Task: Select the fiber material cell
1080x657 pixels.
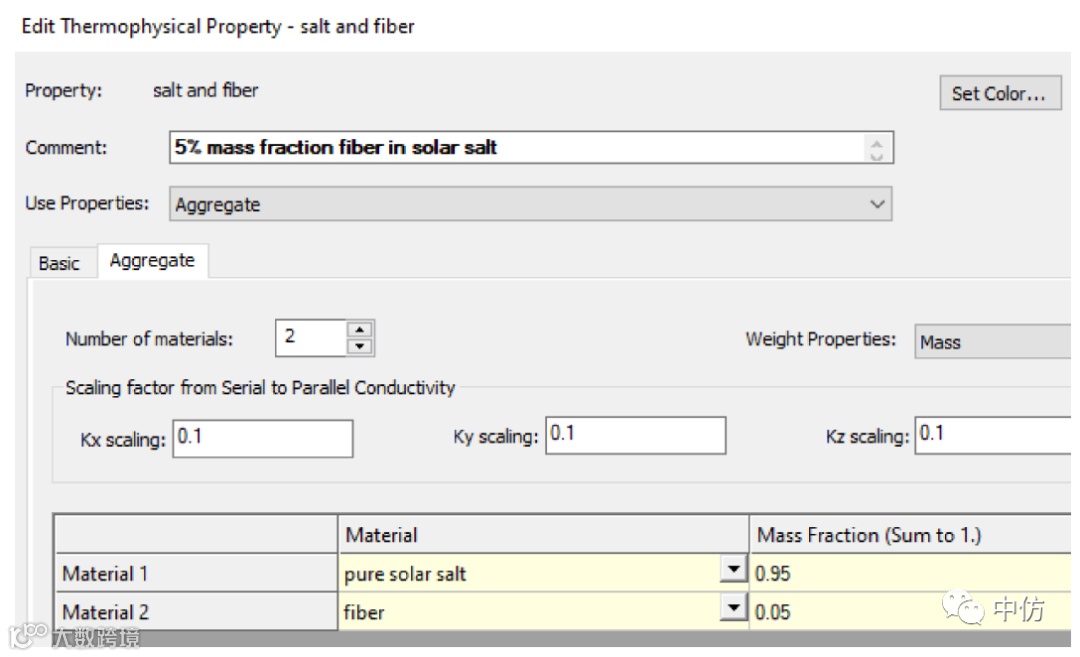Action: (530, 612)
